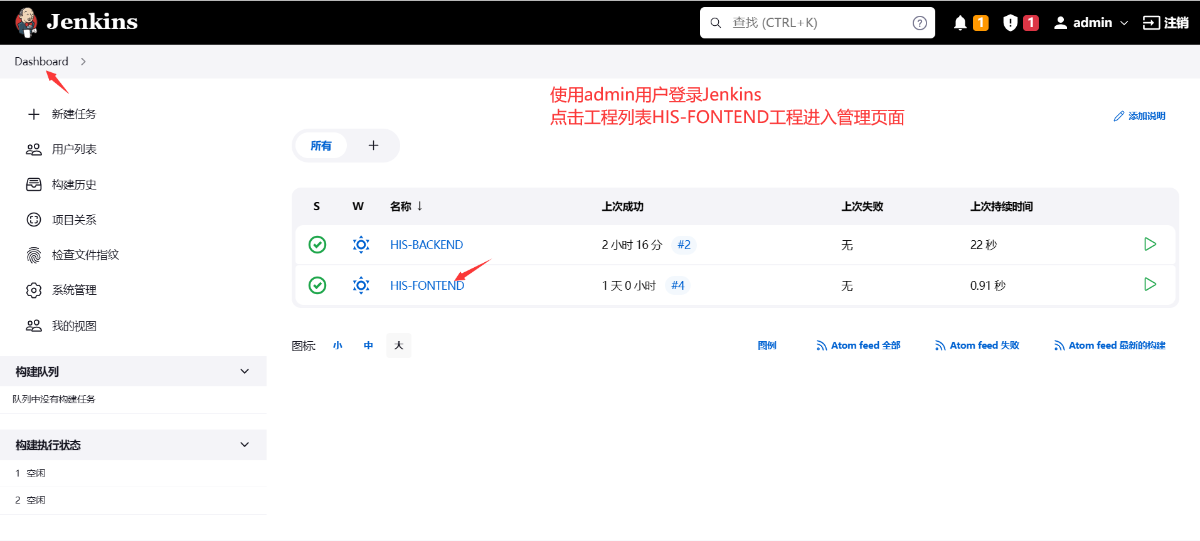Viewport: 1200px width, 541px height.
Task: Click success status icon for HIS-BACKEND
Action: [x=317, y=244]
